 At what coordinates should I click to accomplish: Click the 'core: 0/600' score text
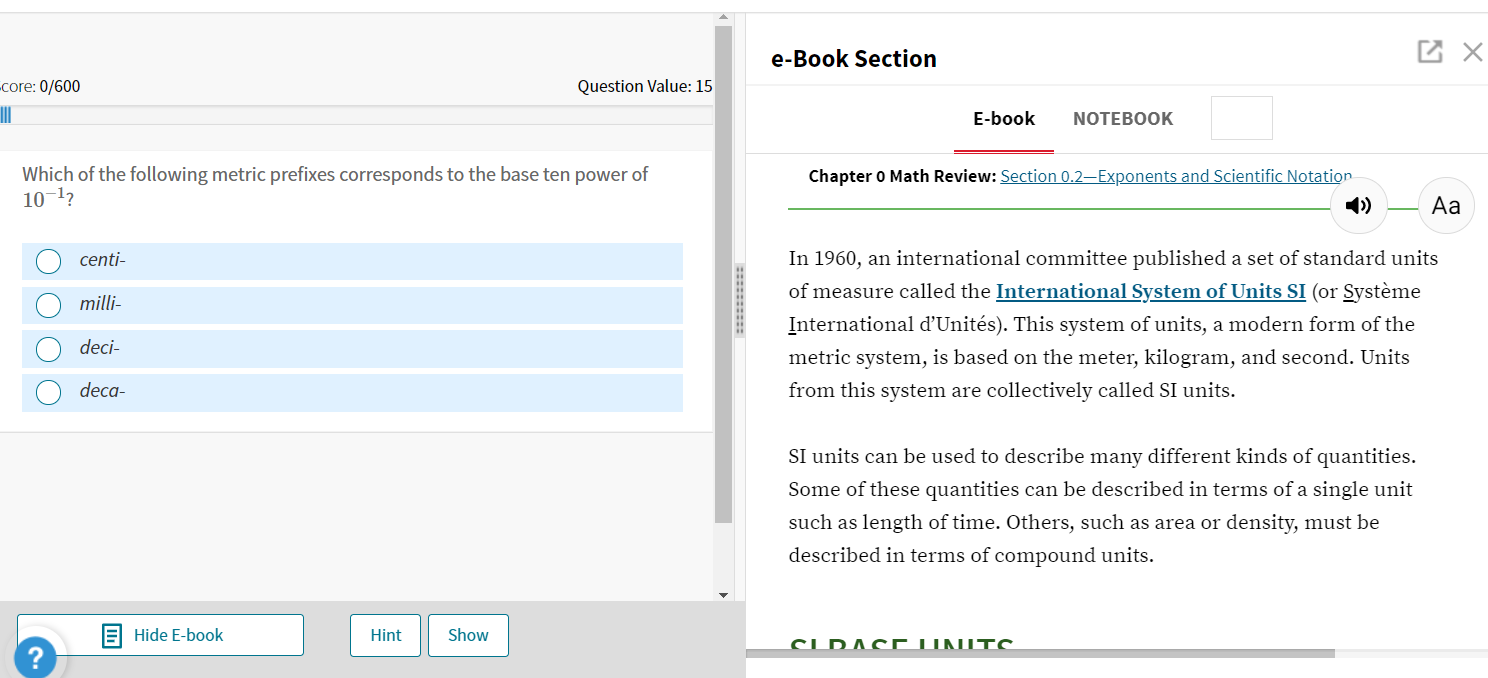coord(40,86)
